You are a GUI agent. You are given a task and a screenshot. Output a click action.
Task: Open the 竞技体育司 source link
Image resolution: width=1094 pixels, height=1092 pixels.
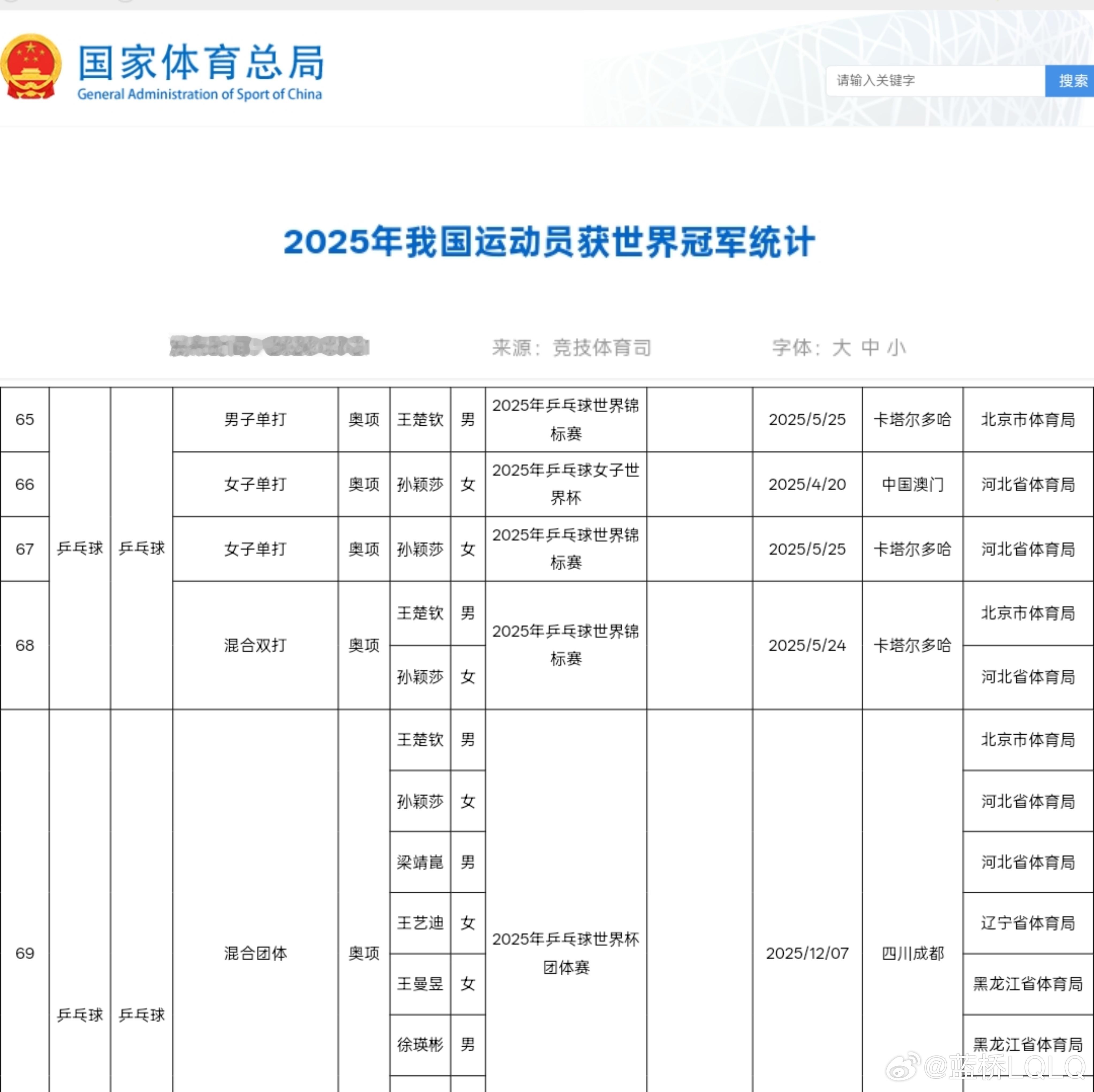pos(602,348)
